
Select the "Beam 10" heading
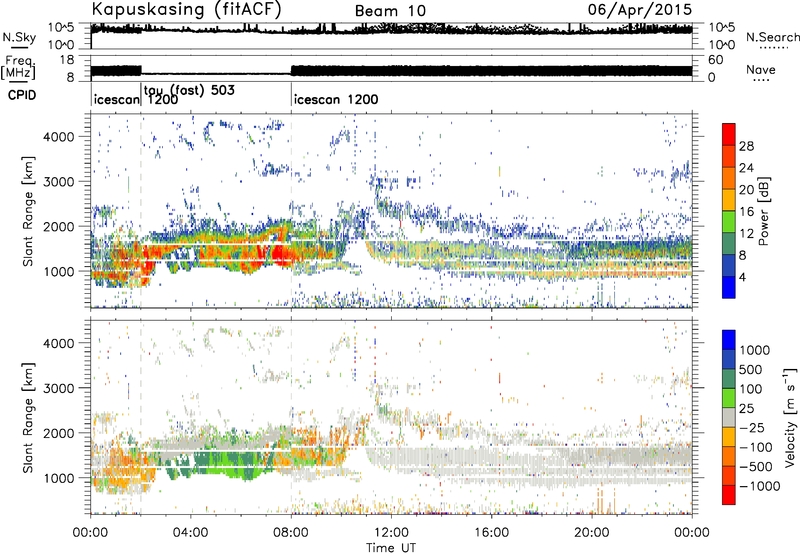click(x=390, y=11)
